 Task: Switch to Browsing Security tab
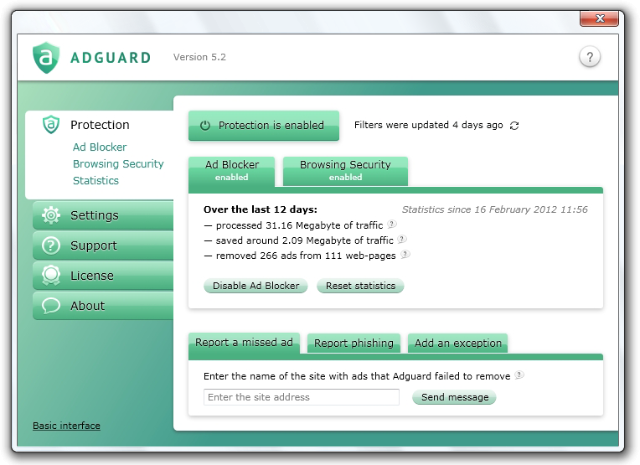click(345, 171)
